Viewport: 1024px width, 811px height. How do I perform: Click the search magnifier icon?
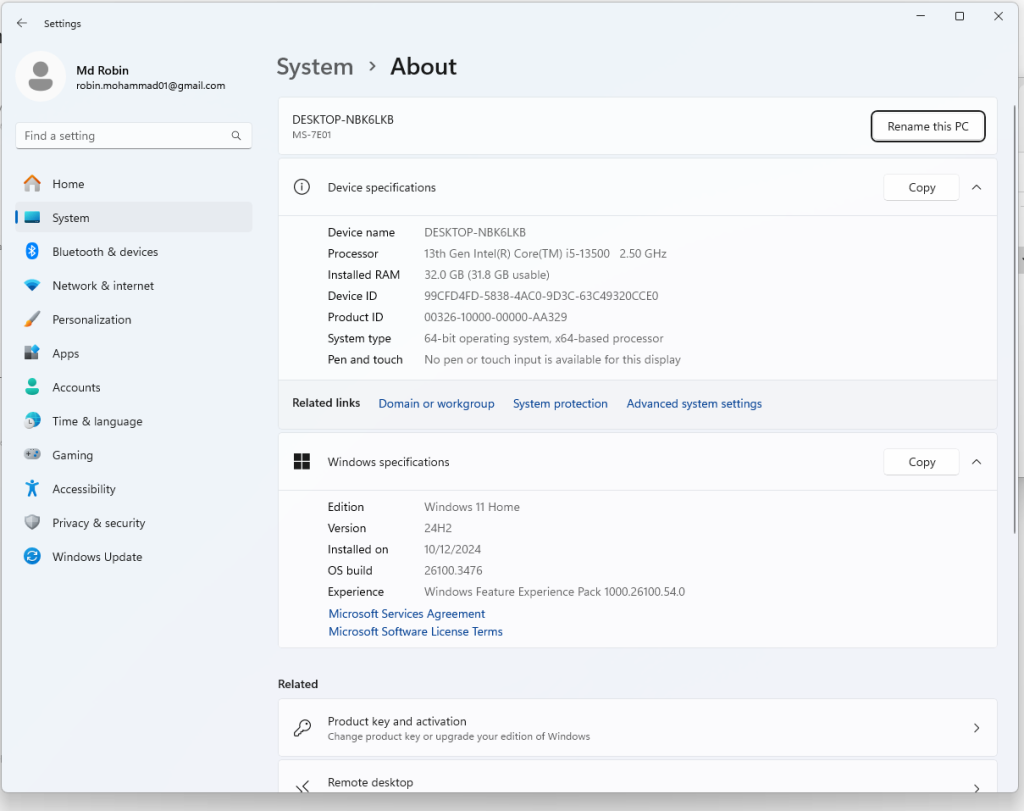[236, 136]
